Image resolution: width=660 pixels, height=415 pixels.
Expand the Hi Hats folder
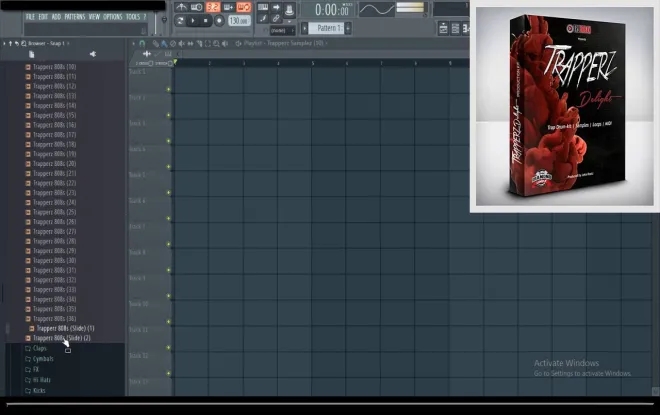(x=41, y=380)
